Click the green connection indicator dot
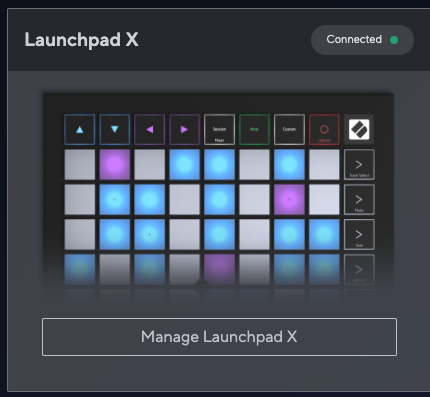The width and height of the screenshot is (430, 397). pyautogui.click(x=394, y=40)
